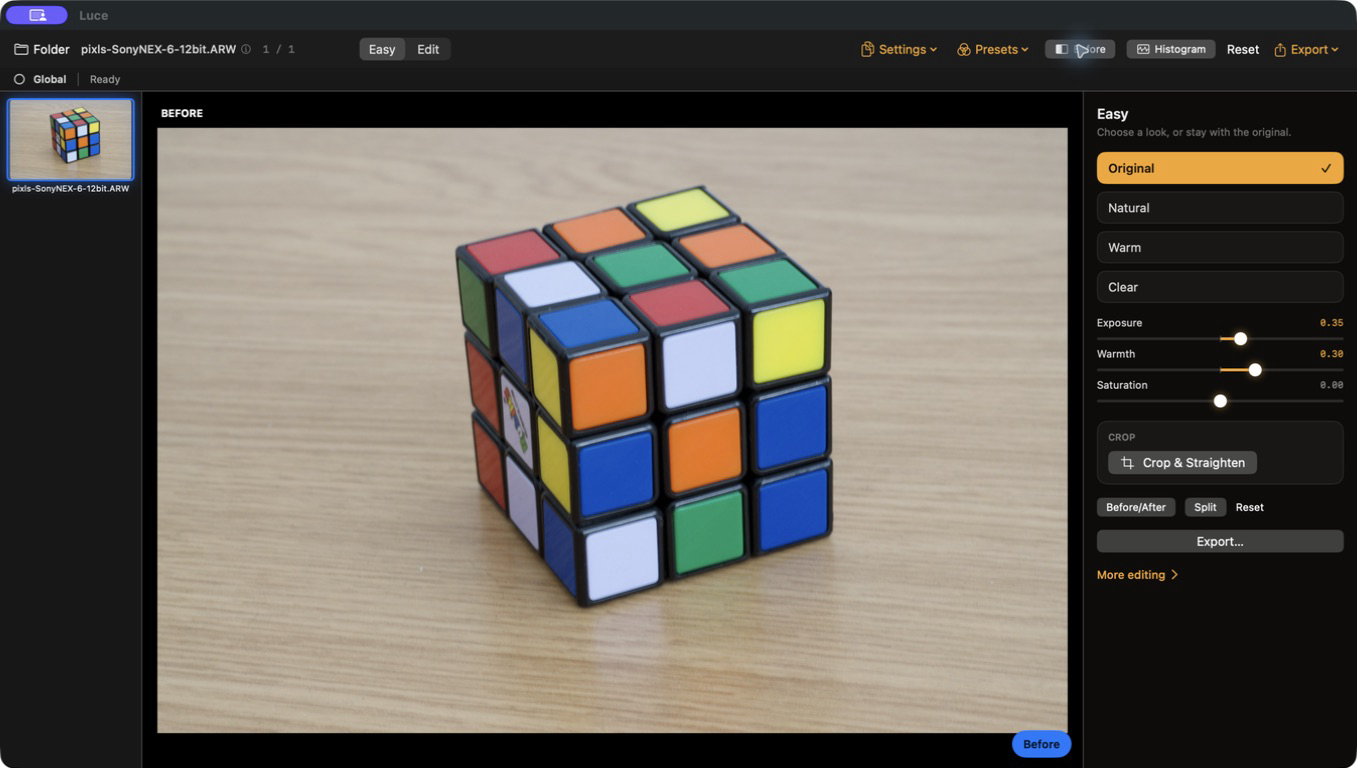Open the Export dropdown in toolbar

pyautogui.click(x=1306, y=49)
